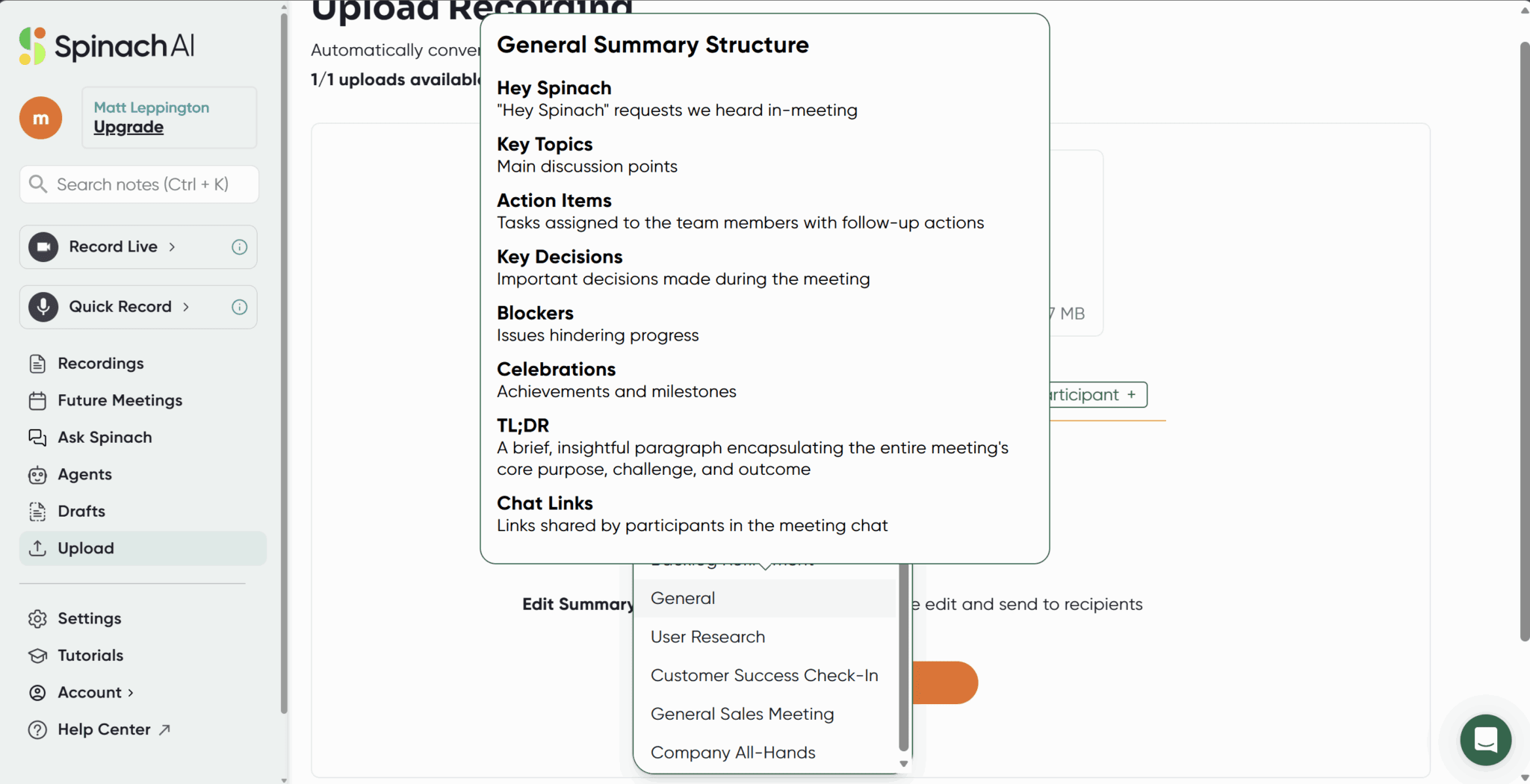
Task: Click the Spinach AI logo
Action: (x=106, y=46)
